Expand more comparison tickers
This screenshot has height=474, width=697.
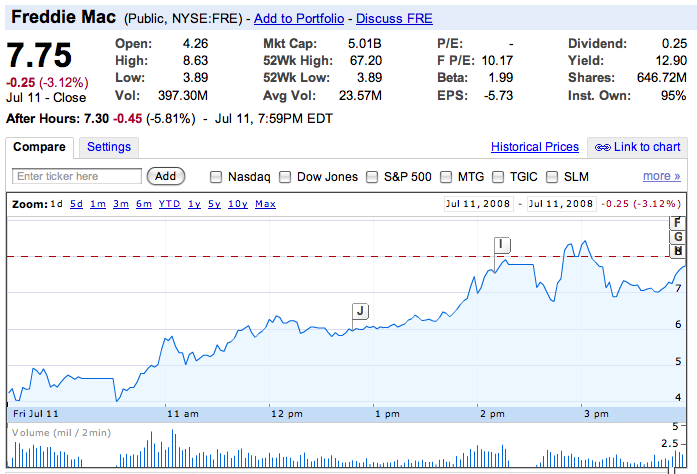[661, 176]
